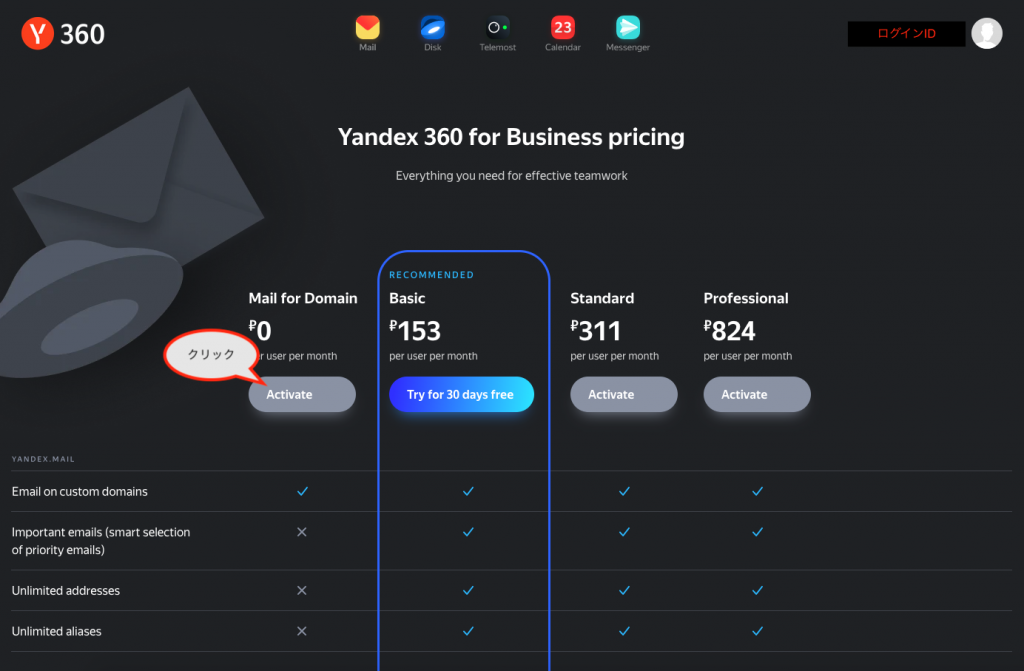Select the Email on custom domains row label
This screenshot has width=1024, height=671.
pyautogui.click(x=80, y=491)
